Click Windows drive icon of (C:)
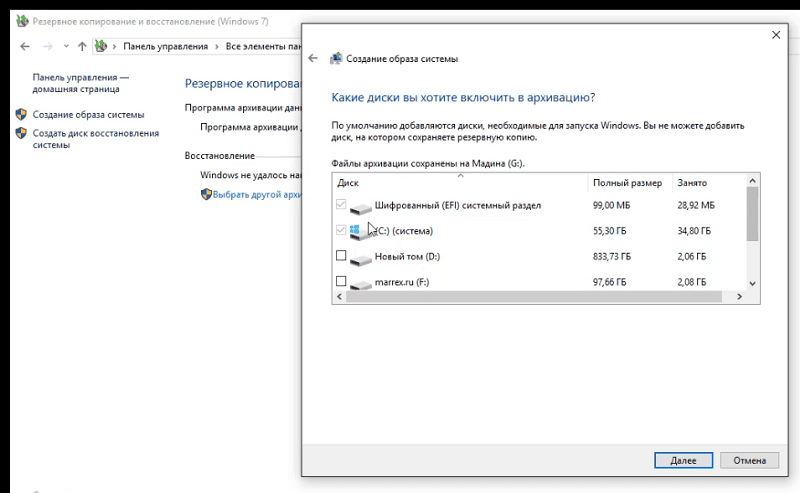The width and height of the screenshot is (800, 493). [x=359, y=232]
